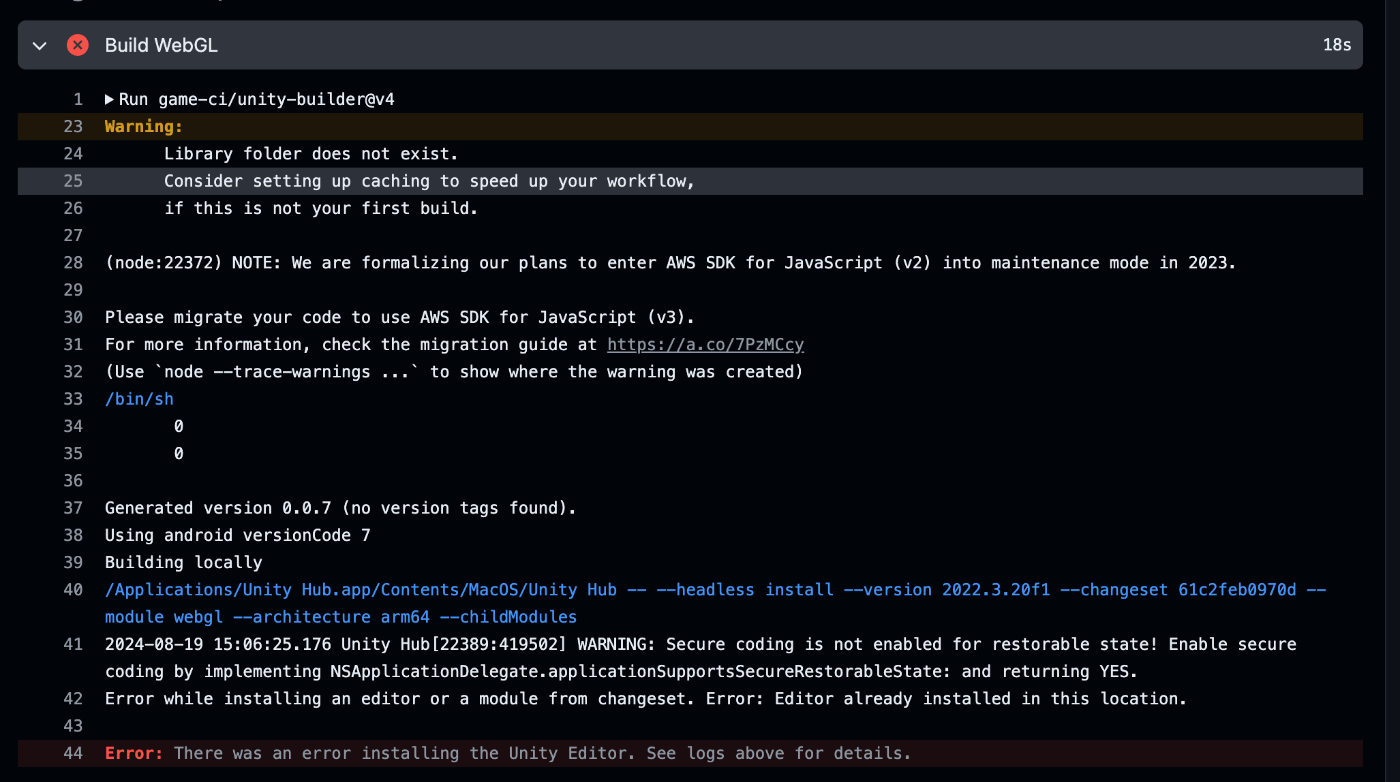Open the https://a.co/7PzMCcy migration guide link
The image size is (1400, 782).
click(x=705, y=344)
